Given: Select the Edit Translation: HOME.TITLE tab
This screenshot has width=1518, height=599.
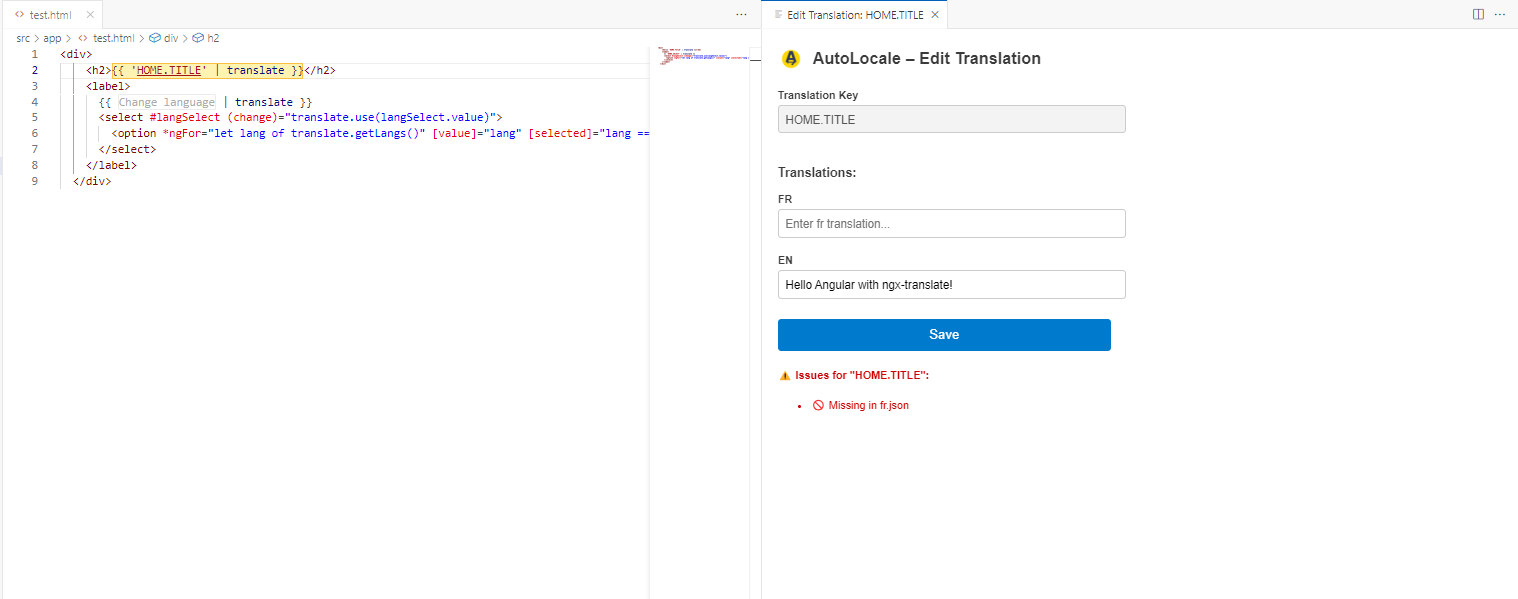Looking at the screenshot, I should pyautogui.click(x=855, y=15).
